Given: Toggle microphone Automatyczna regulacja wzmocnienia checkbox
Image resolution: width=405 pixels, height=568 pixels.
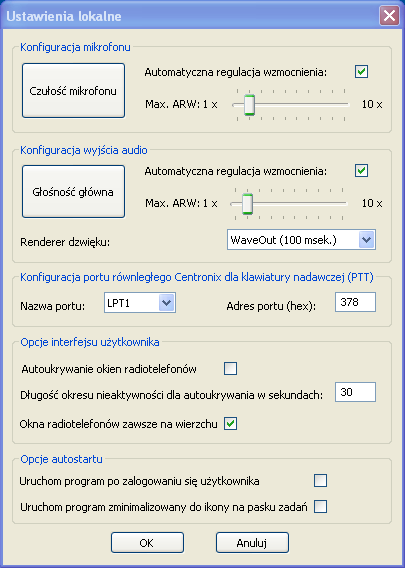Looking at the screenshot, I should 361,72.
